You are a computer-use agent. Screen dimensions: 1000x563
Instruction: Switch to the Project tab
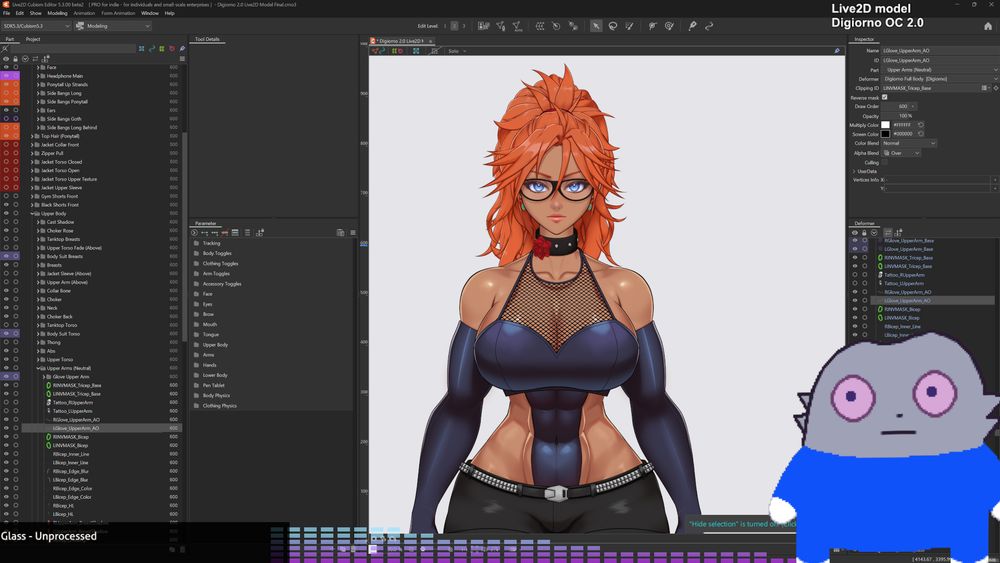pos(33,39)
